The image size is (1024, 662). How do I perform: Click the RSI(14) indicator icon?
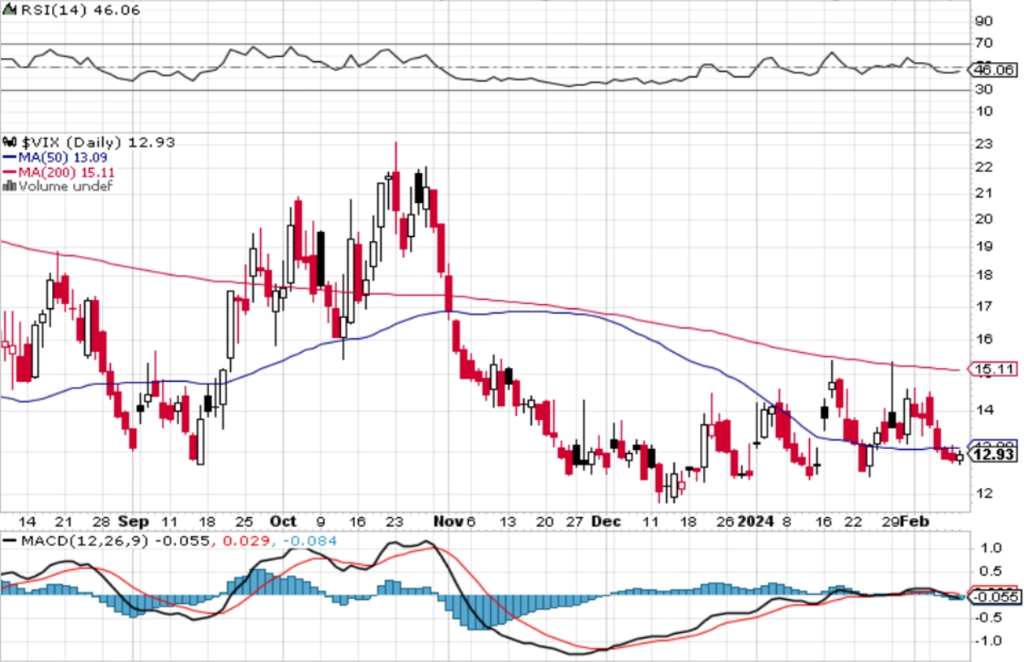[9, 10]
